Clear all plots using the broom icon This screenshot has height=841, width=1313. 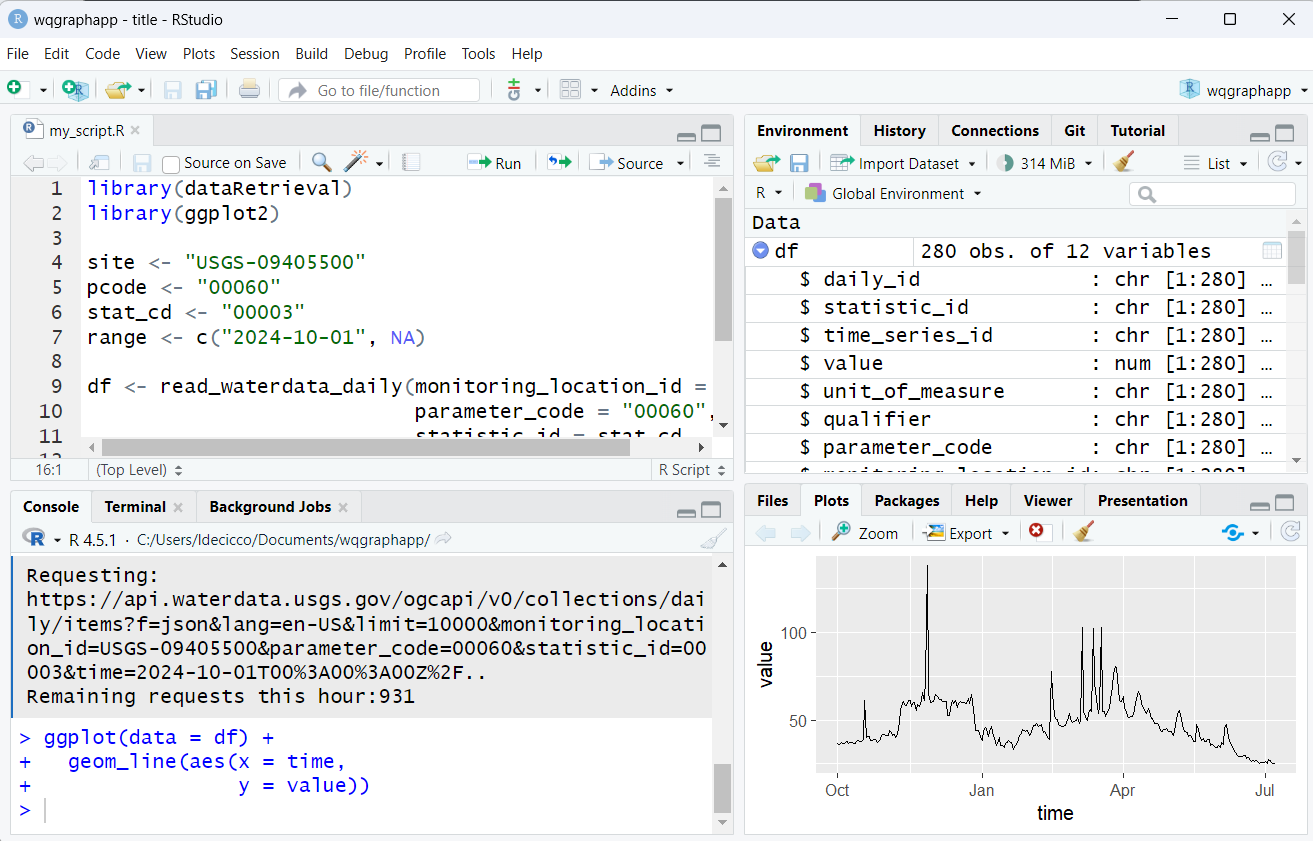point(1081,532)
